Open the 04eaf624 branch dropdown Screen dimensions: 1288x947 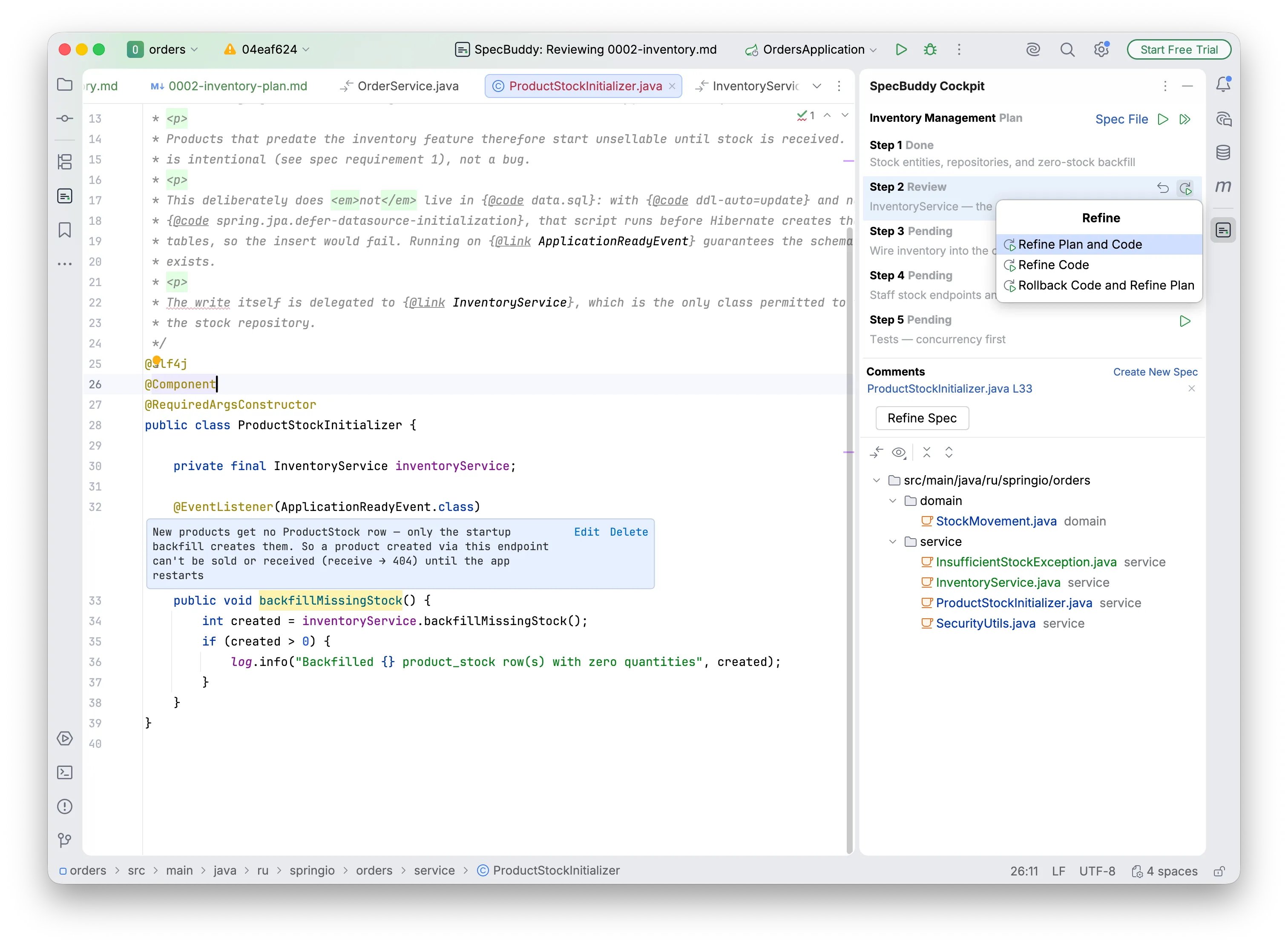[x=267, y=49]
